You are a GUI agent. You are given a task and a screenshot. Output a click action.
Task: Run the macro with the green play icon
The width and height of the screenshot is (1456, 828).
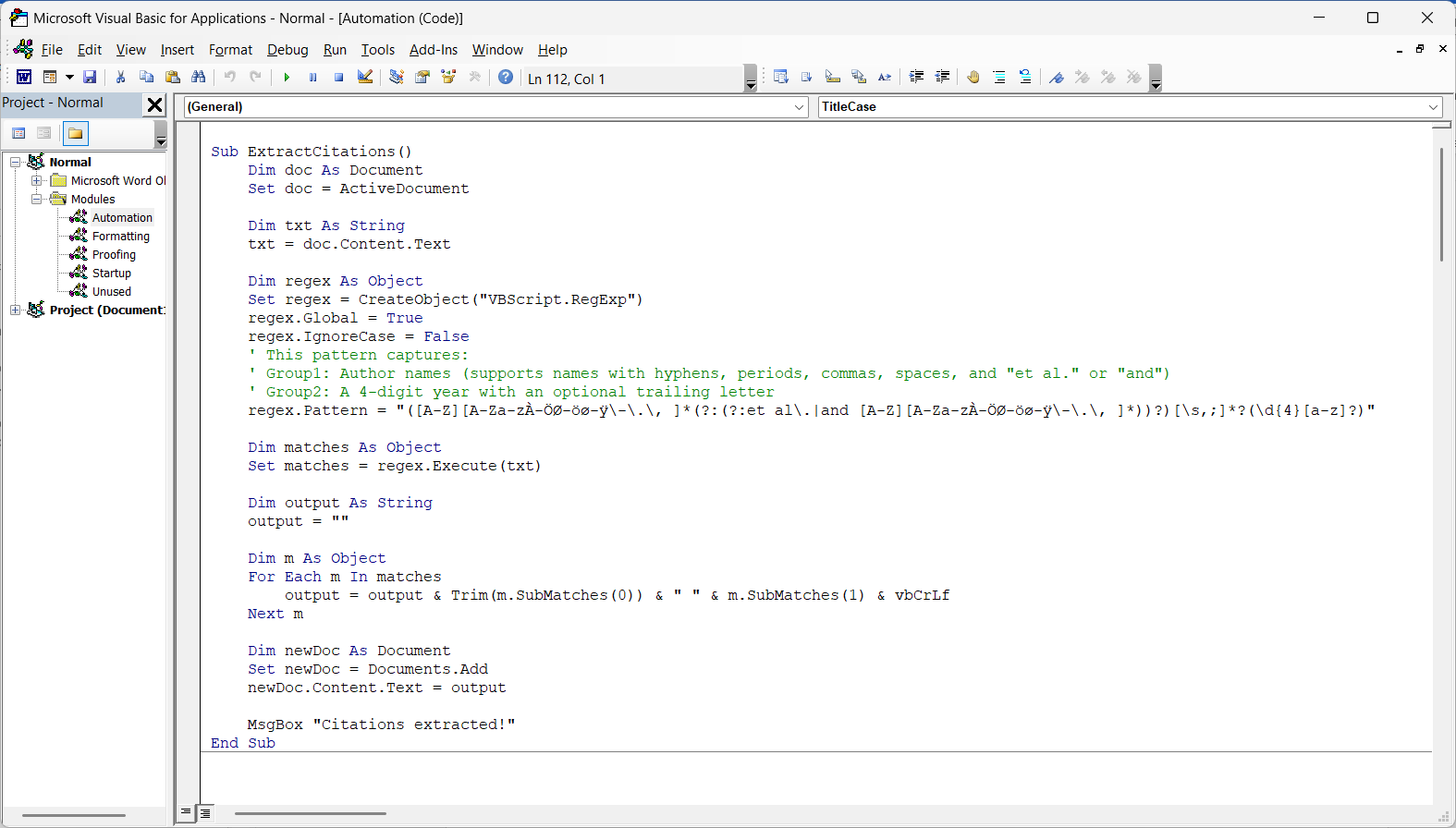click(x=287, y=78)
